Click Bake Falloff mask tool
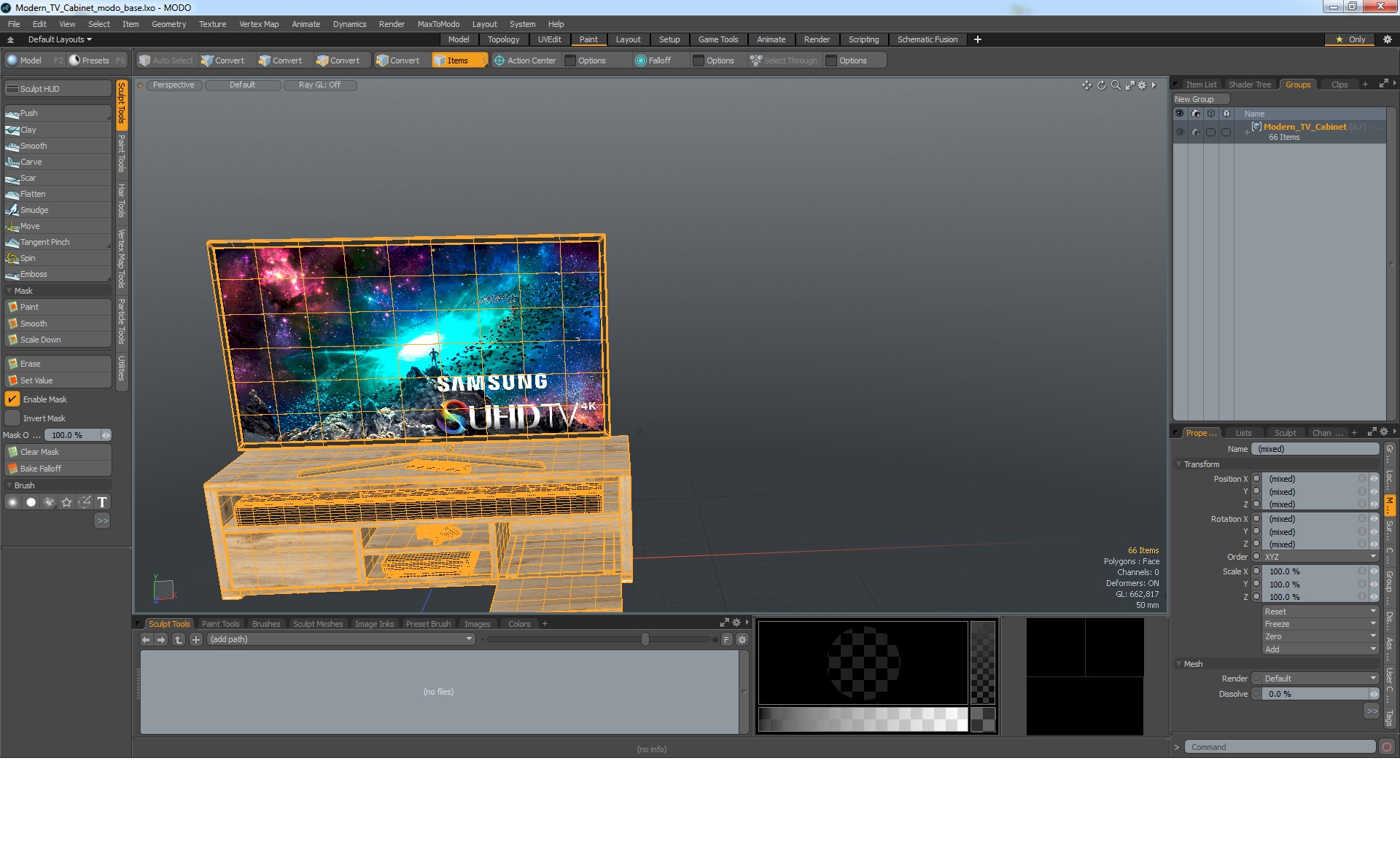1400x844 pixels. tap(41, 469)
